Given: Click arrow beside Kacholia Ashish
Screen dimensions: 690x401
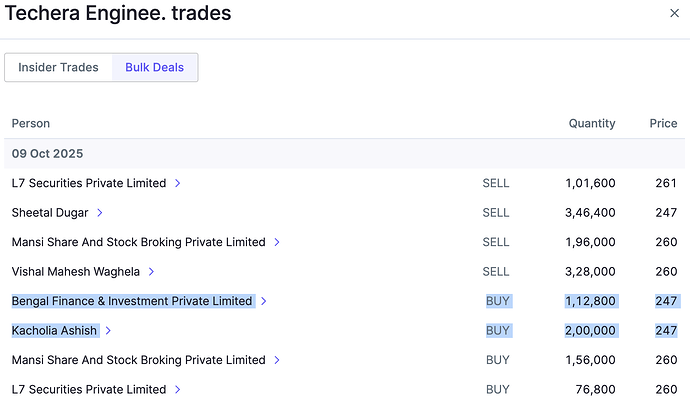Looking at the screenshot, I should (108, 331).
